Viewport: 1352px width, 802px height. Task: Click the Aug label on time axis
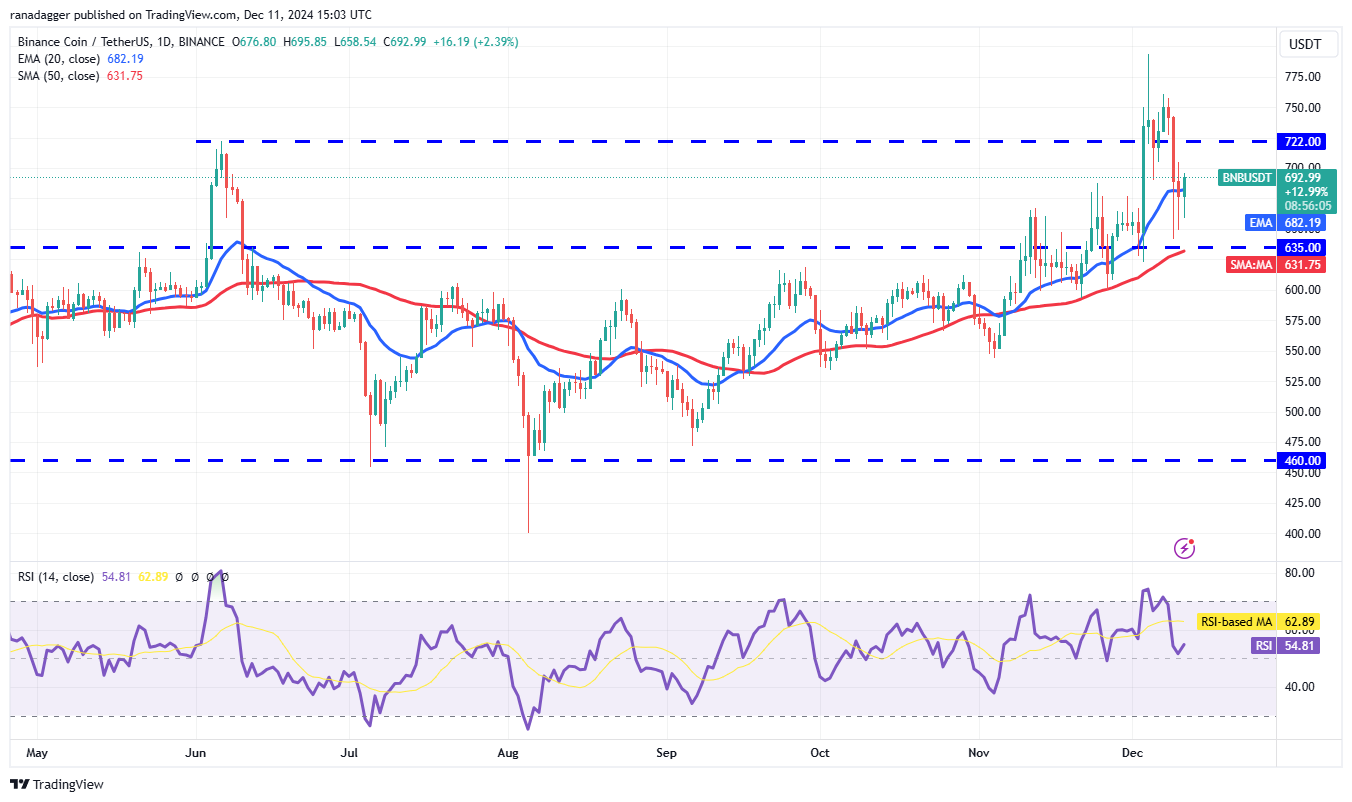pos(509,751)
